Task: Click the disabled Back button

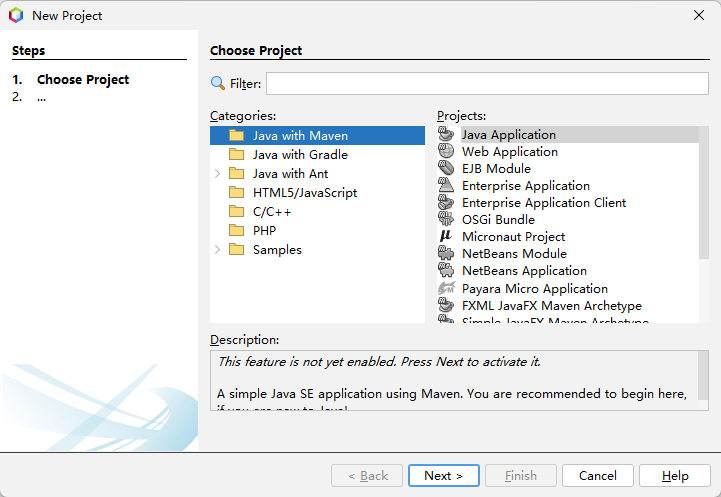Action: [367, 475]
